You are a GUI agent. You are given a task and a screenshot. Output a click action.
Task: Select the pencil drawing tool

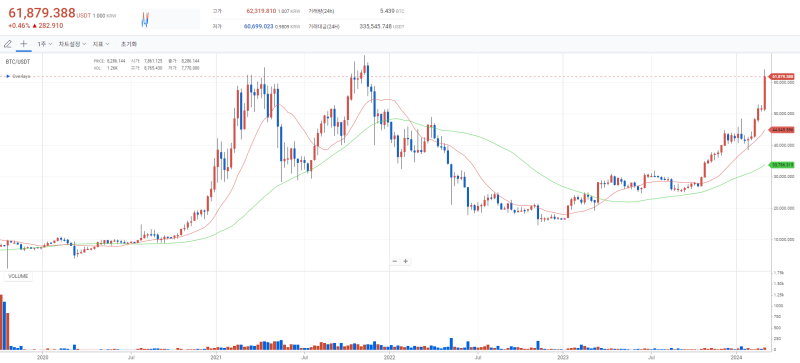click(7, 44)
